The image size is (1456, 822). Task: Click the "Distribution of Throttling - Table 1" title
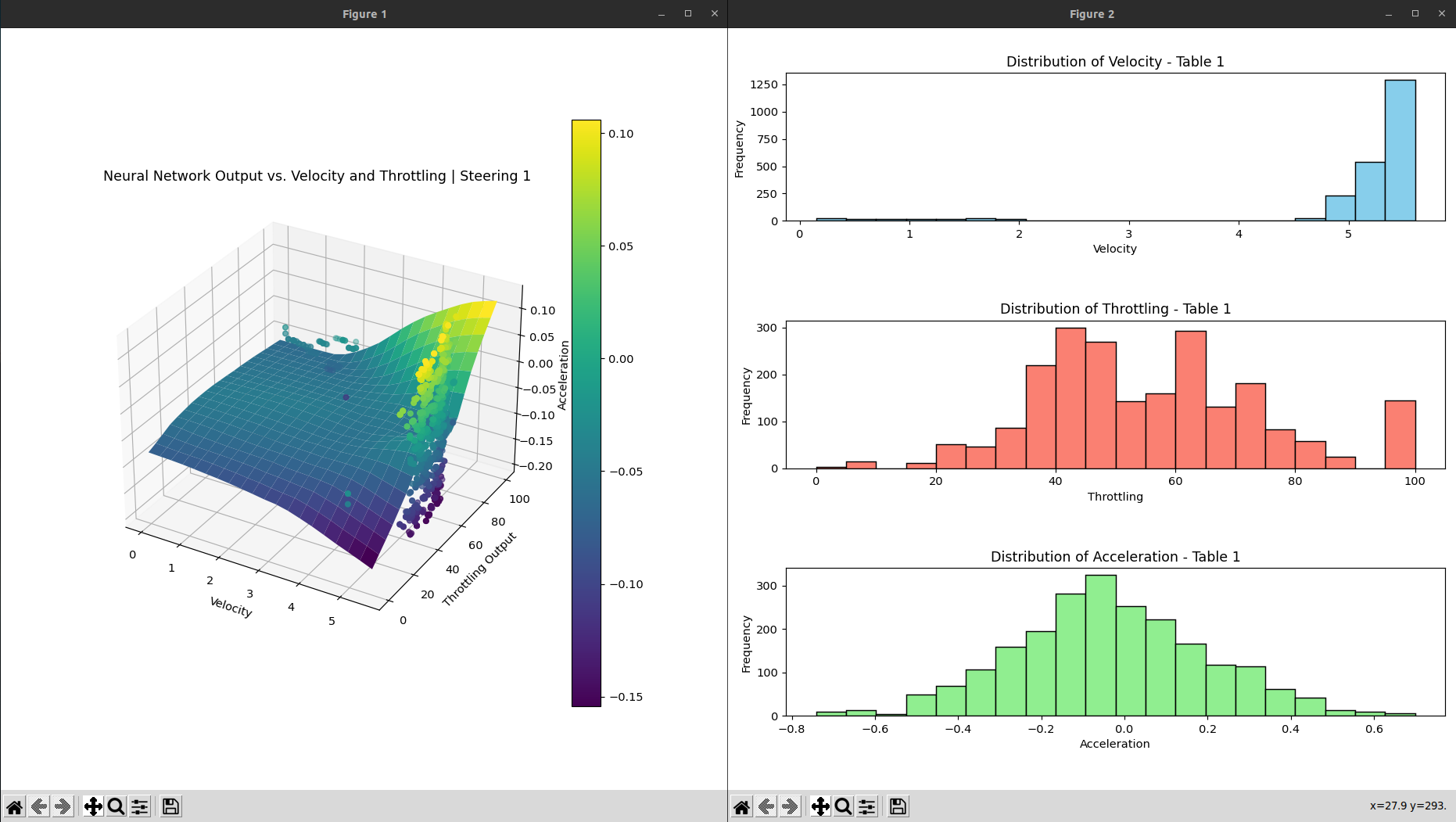(1115, 309)
